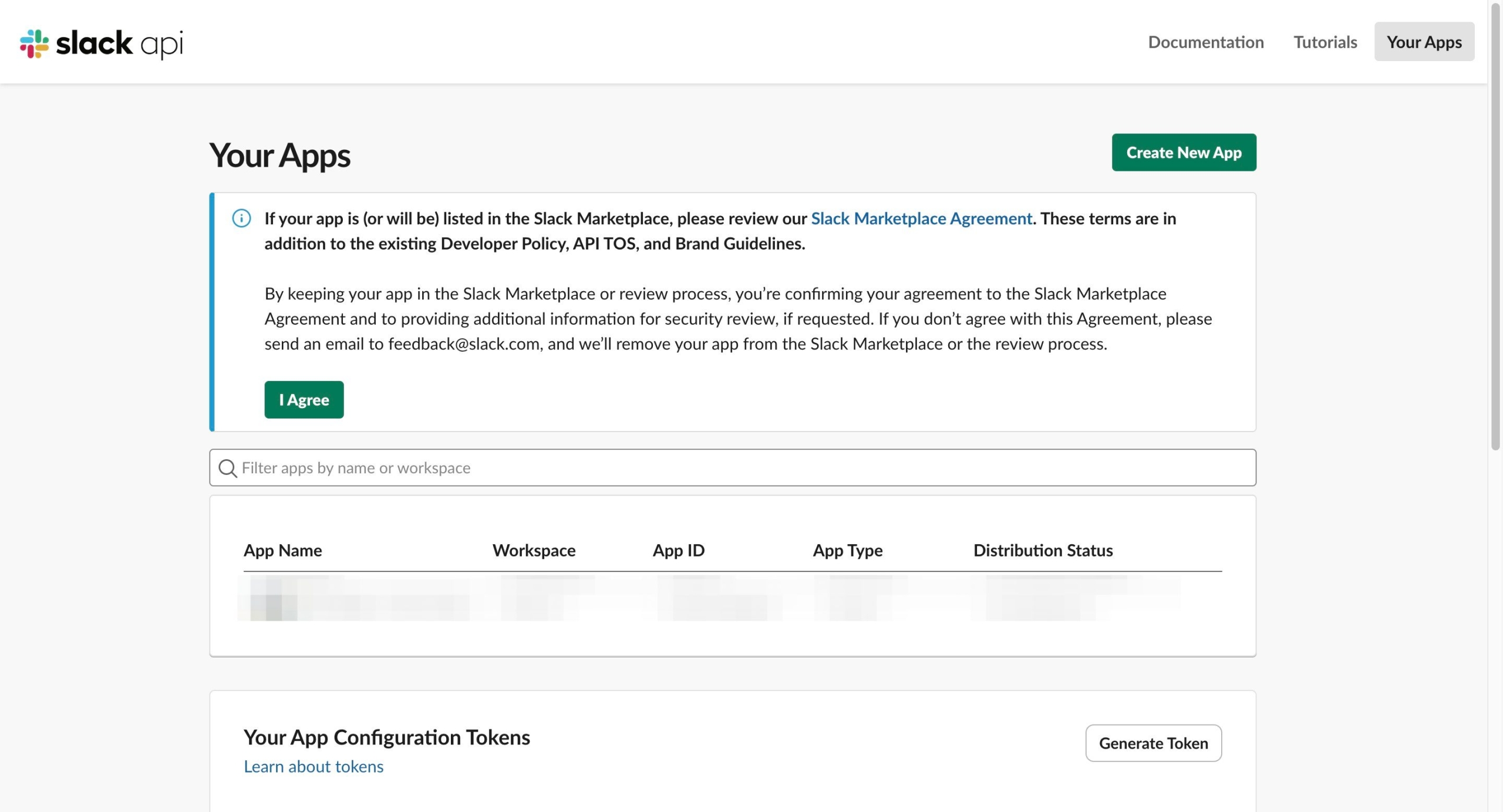This screenshot has width=1503, height=812.
Task: Click the Workspace column header
Action: coord(534,550)
